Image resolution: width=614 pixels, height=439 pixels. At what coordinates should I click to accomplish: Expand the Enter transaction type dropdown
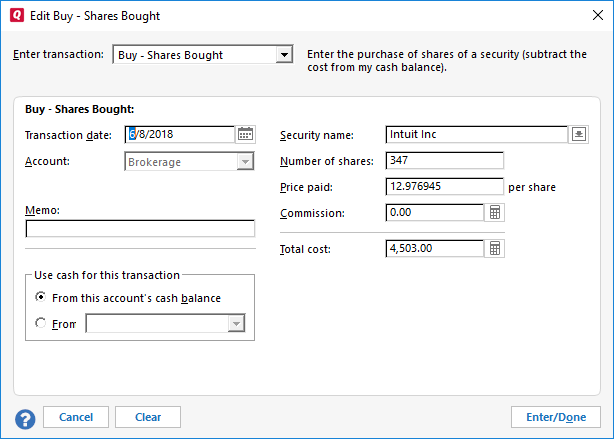click(x=284, y=55)
